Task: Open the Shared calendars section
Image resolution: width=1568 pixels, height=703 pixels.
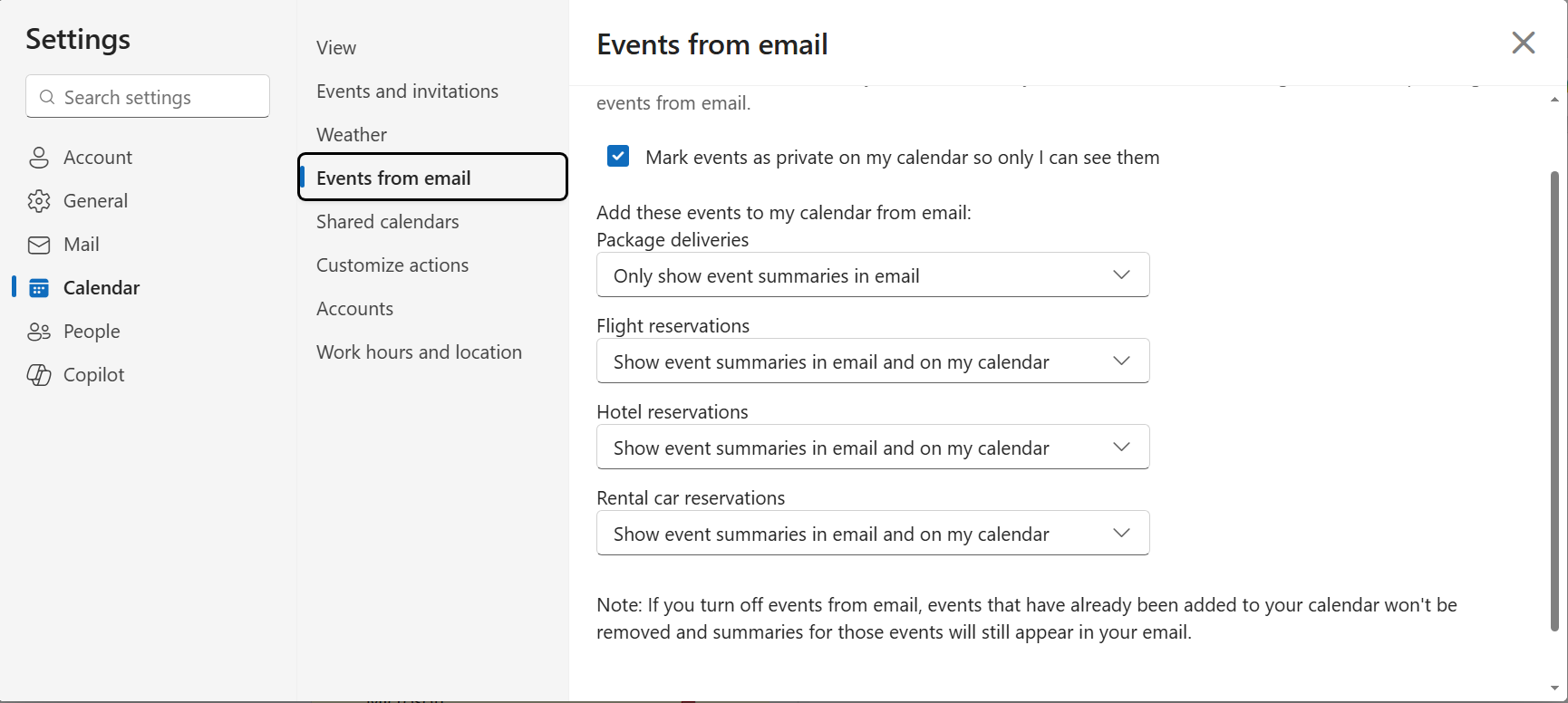Action: [x=387, y=222]
